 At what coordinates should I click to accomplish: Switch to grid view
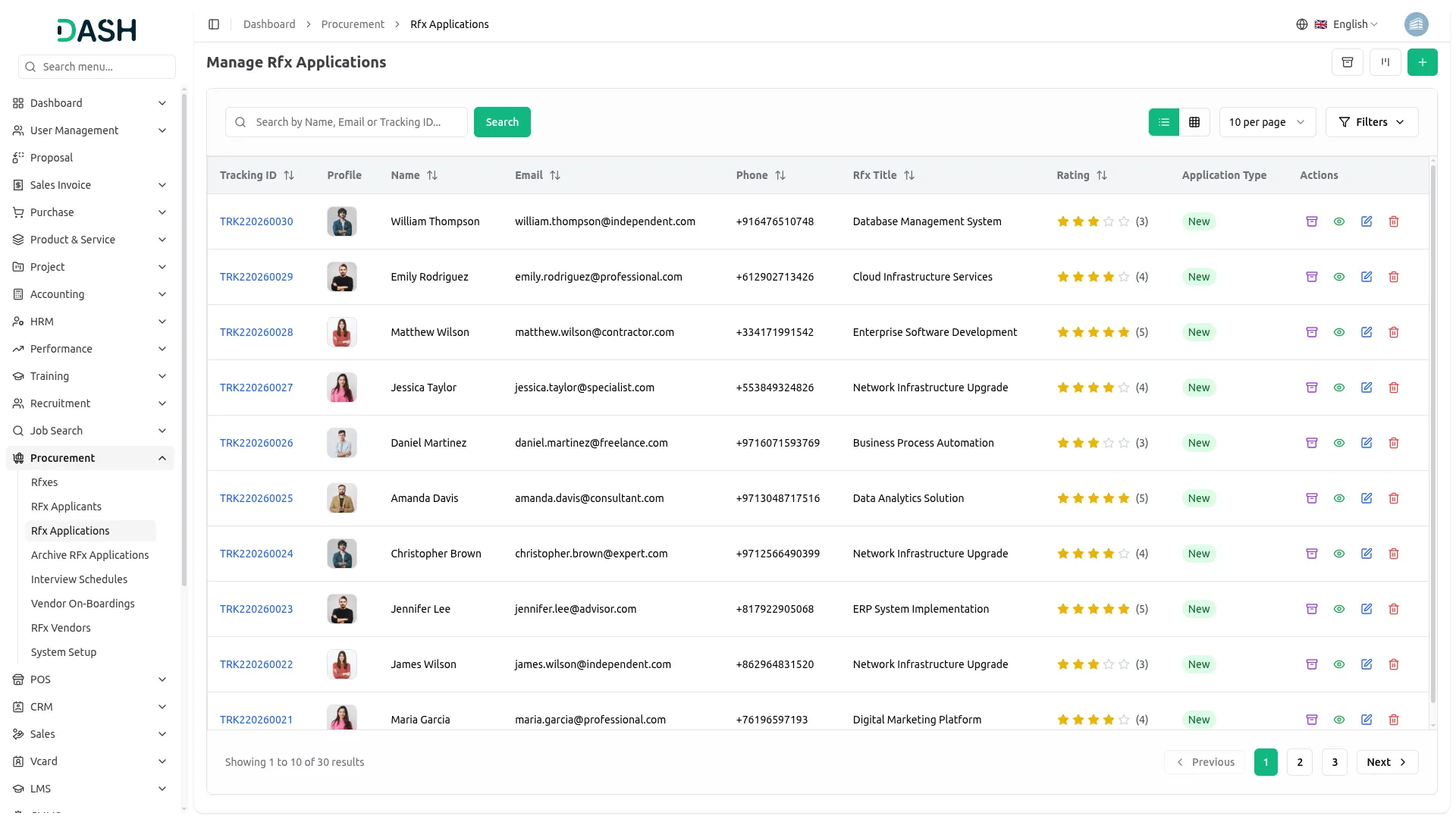click(1194, 122)
